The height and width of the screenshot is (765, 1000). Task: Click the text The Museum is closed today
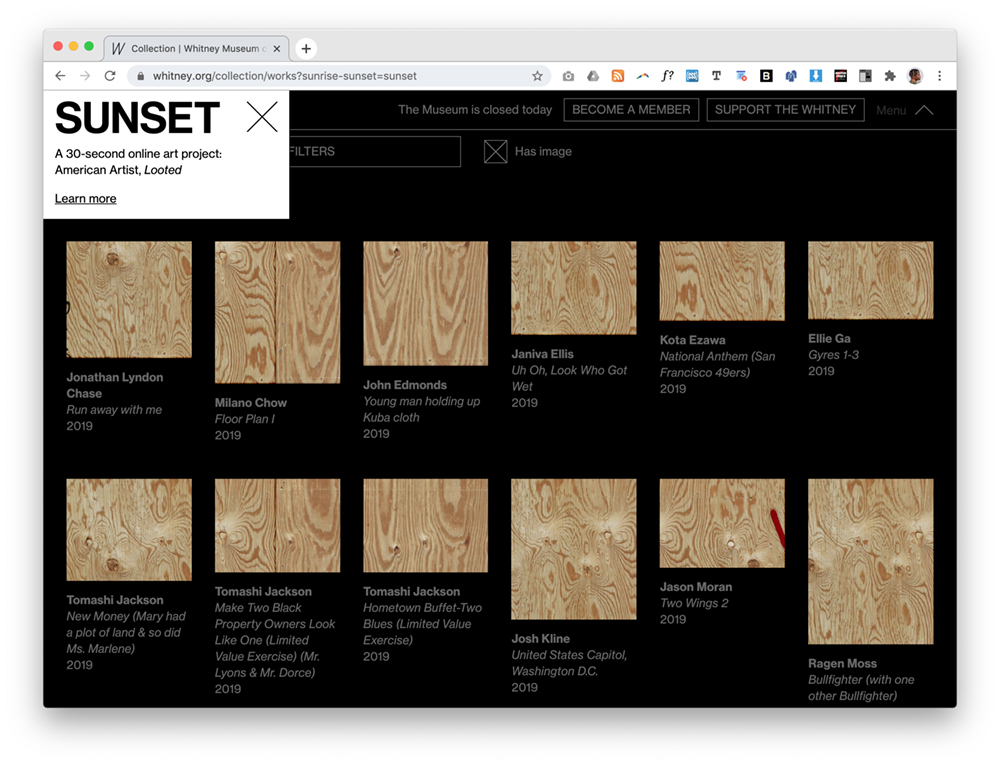click(475, 110)
